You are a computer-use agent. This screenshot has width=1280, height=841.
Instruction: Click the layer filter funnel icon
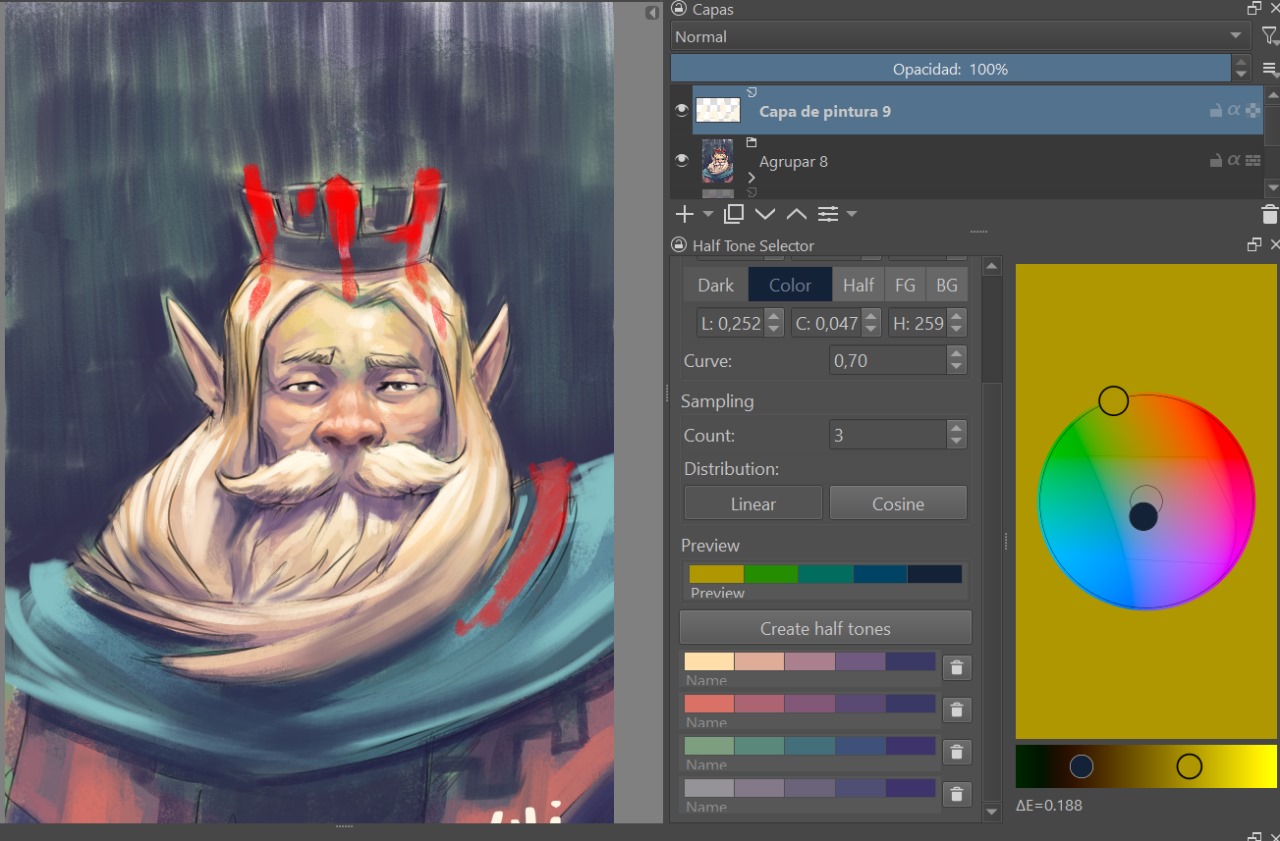pos(1269,37)
